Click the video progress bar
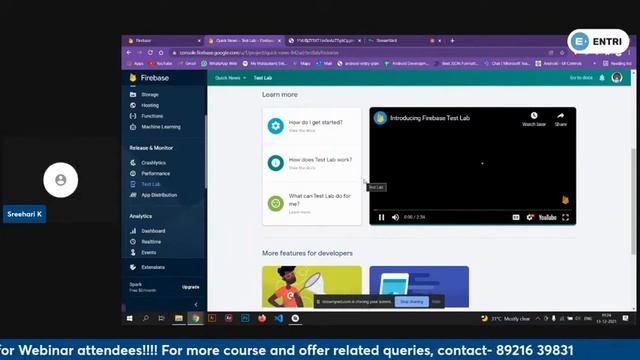This screenshot has height=360, width=640. click(473, 210)
